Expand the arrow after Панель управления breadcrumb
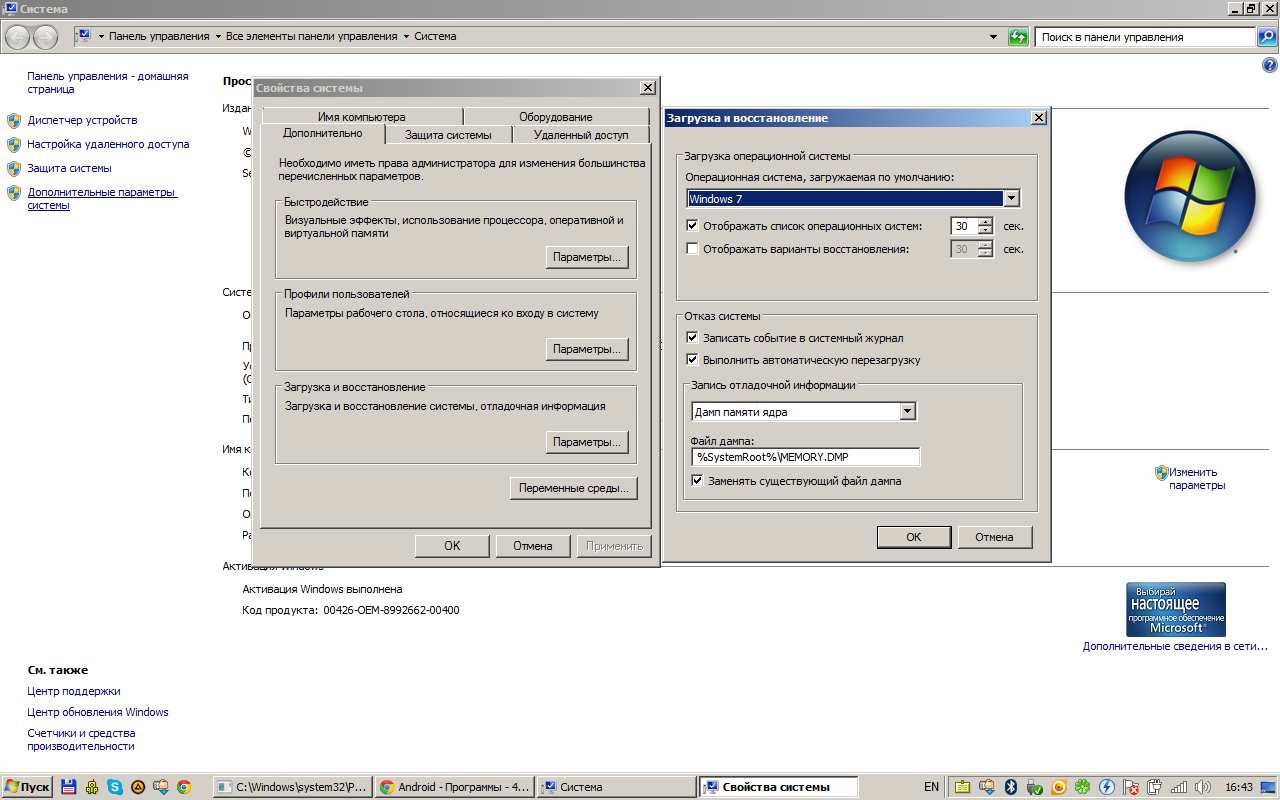The image size is (1280, 800). click(x=218, y=37)
